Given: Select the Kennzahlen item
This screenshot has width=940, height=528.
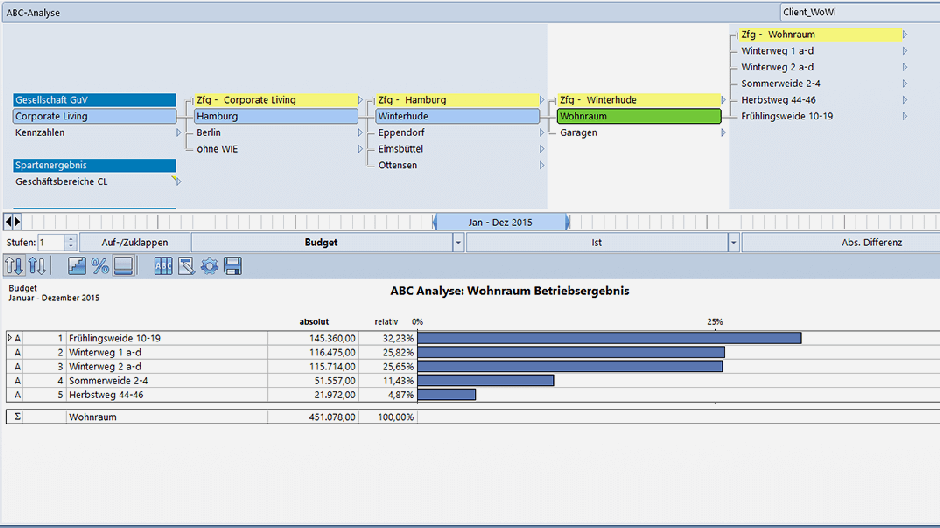Looking at the screenshot, I should tap(40, 132).
